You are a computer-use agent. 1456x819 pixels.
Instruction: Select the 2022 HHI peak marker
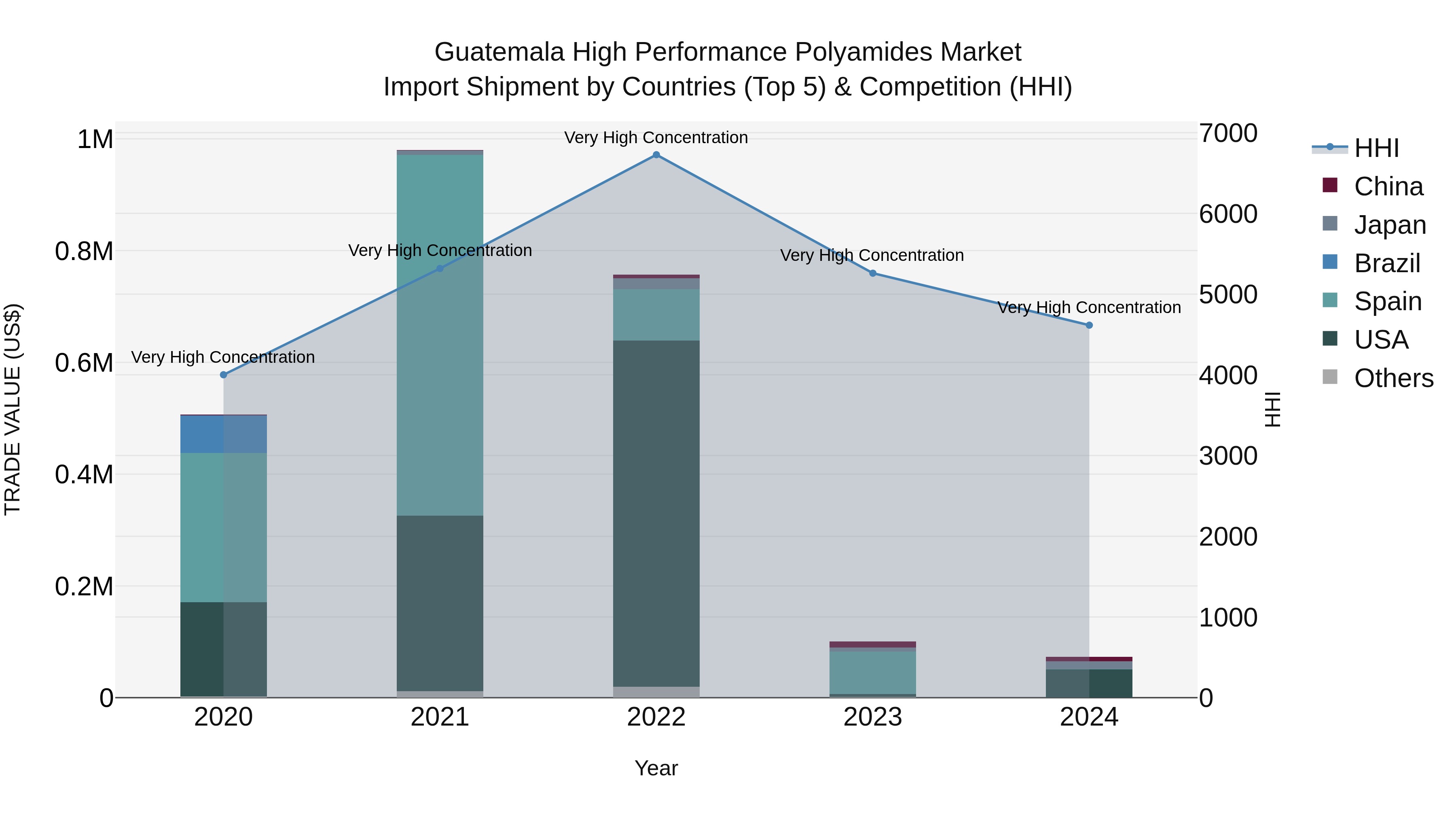pyautogui.click(x=656, y=155)
